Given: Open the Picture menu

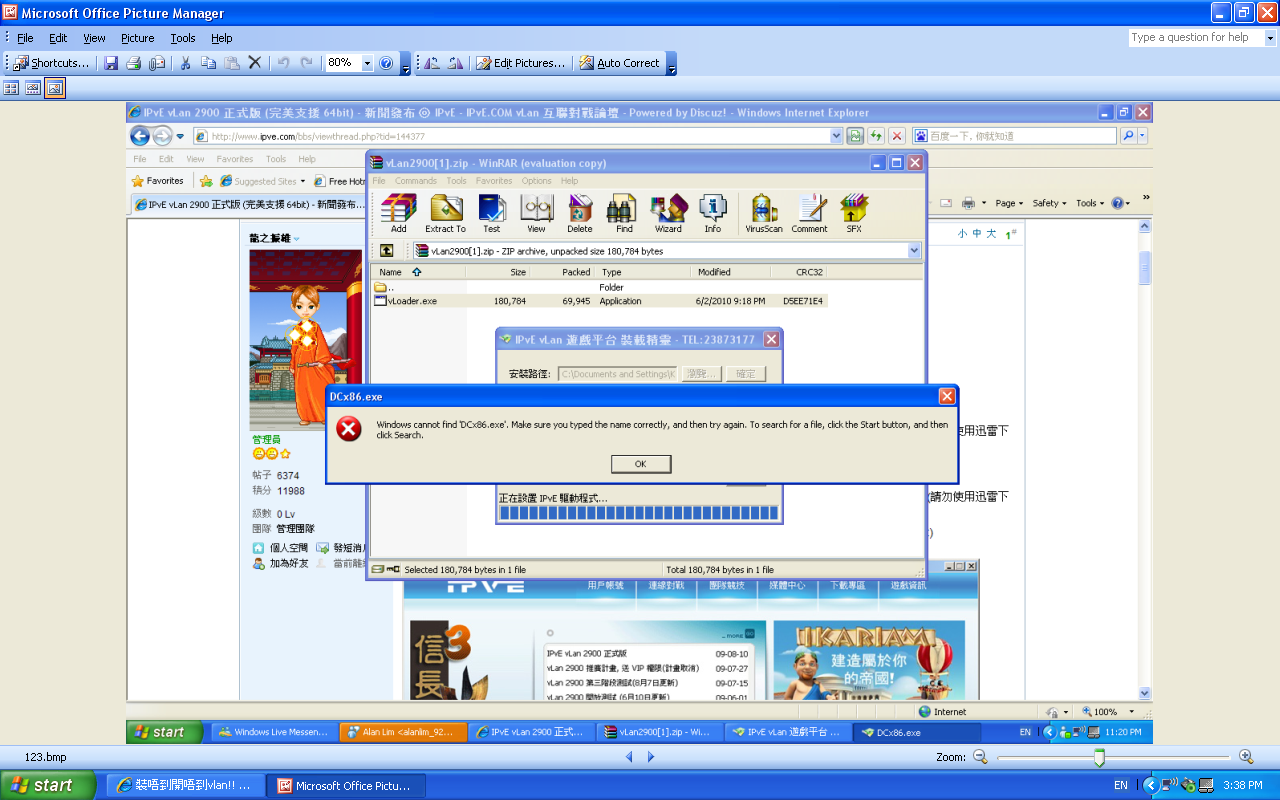Looking at the screenshot, I should click(x=138, y=38).
